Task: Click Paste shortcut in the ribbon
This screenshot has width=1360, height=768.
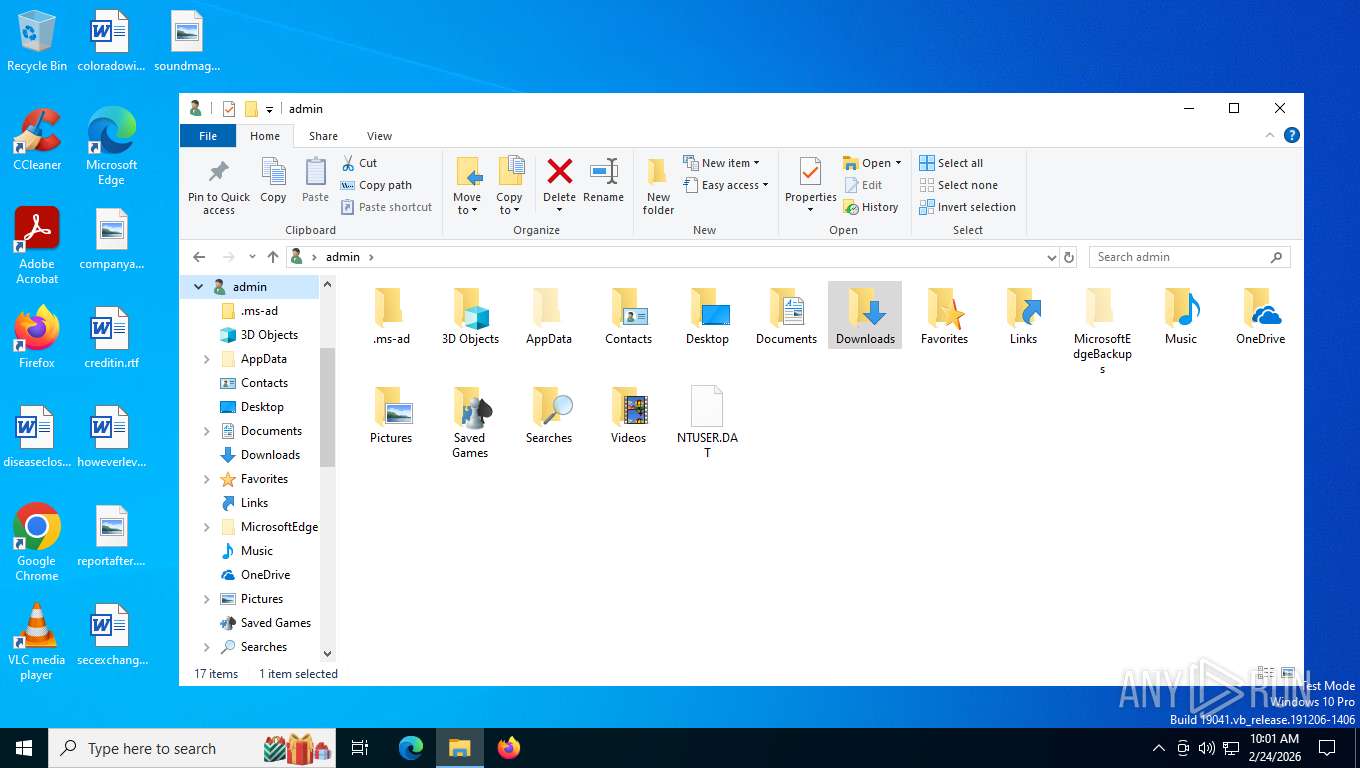Action: [x=386, y=207]
